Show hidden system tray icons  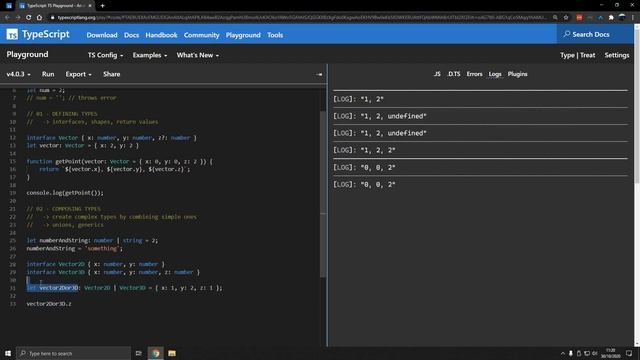(x=563, y=353)
